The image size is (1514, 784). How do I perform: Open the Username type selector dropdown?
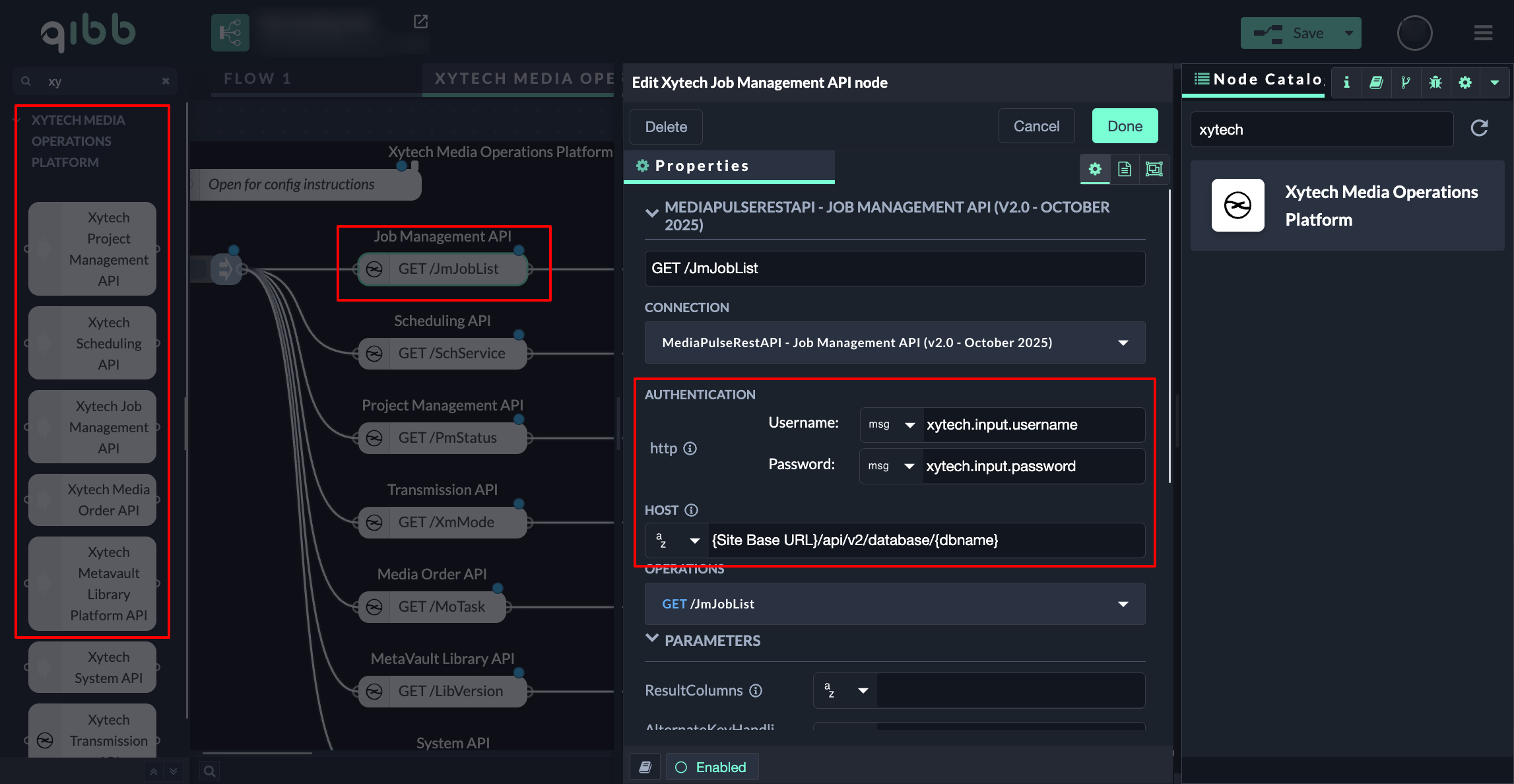891,425
